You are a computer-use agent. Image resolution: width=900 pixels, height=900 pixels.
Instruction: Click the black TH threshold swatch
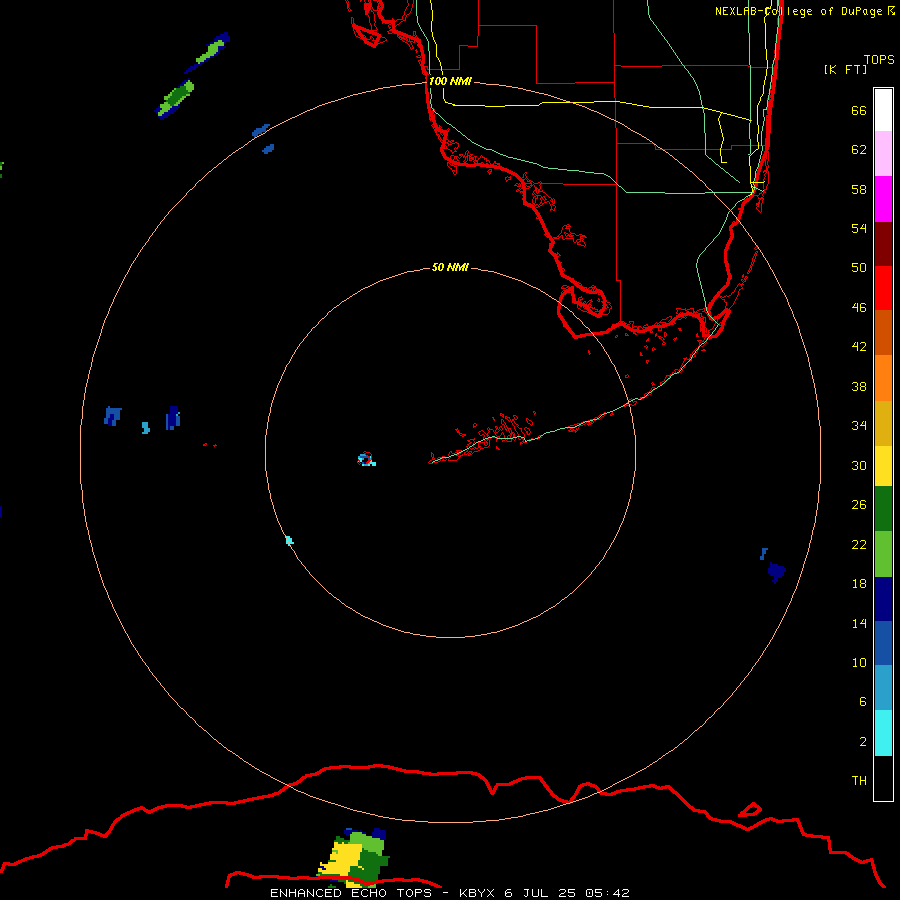pos(883,778)
